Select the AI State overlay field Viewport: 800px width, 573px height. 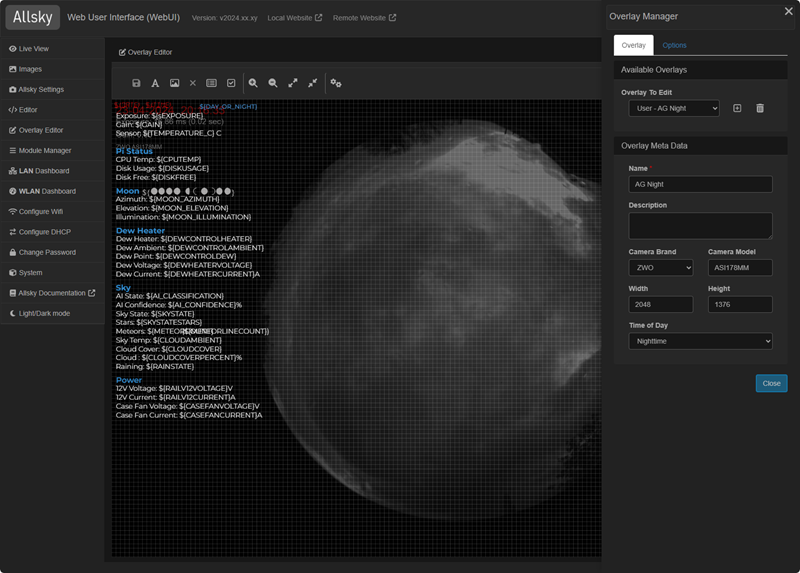[x=169, y=296]
